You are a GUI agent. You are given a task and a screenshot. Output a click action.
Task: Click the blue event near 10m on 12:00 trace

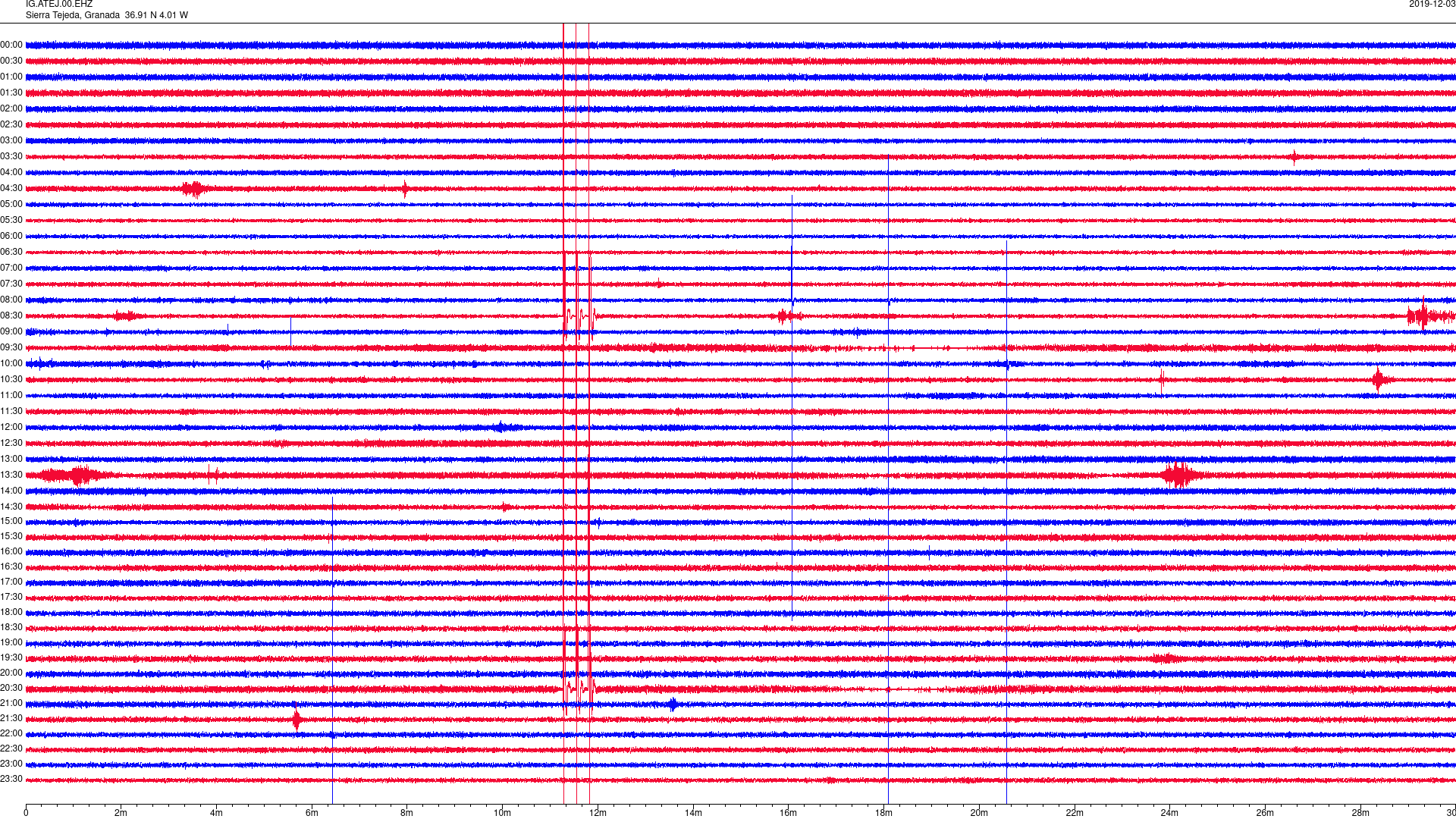coord(501,428)
